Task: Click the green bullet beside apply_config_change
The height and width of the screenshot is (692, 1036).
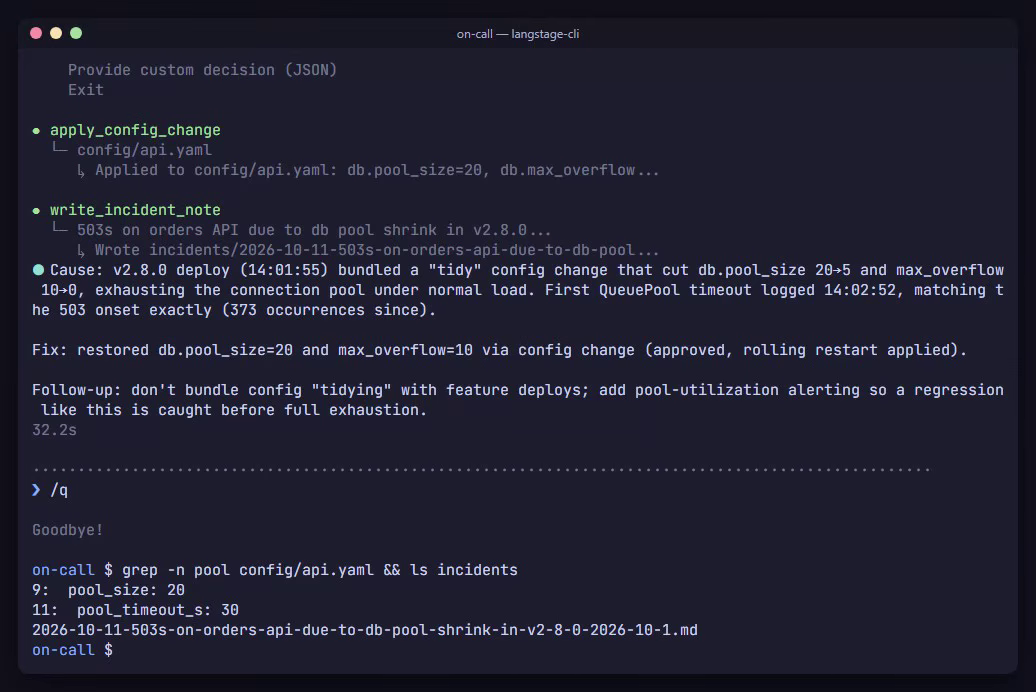Action: point(36,131)
